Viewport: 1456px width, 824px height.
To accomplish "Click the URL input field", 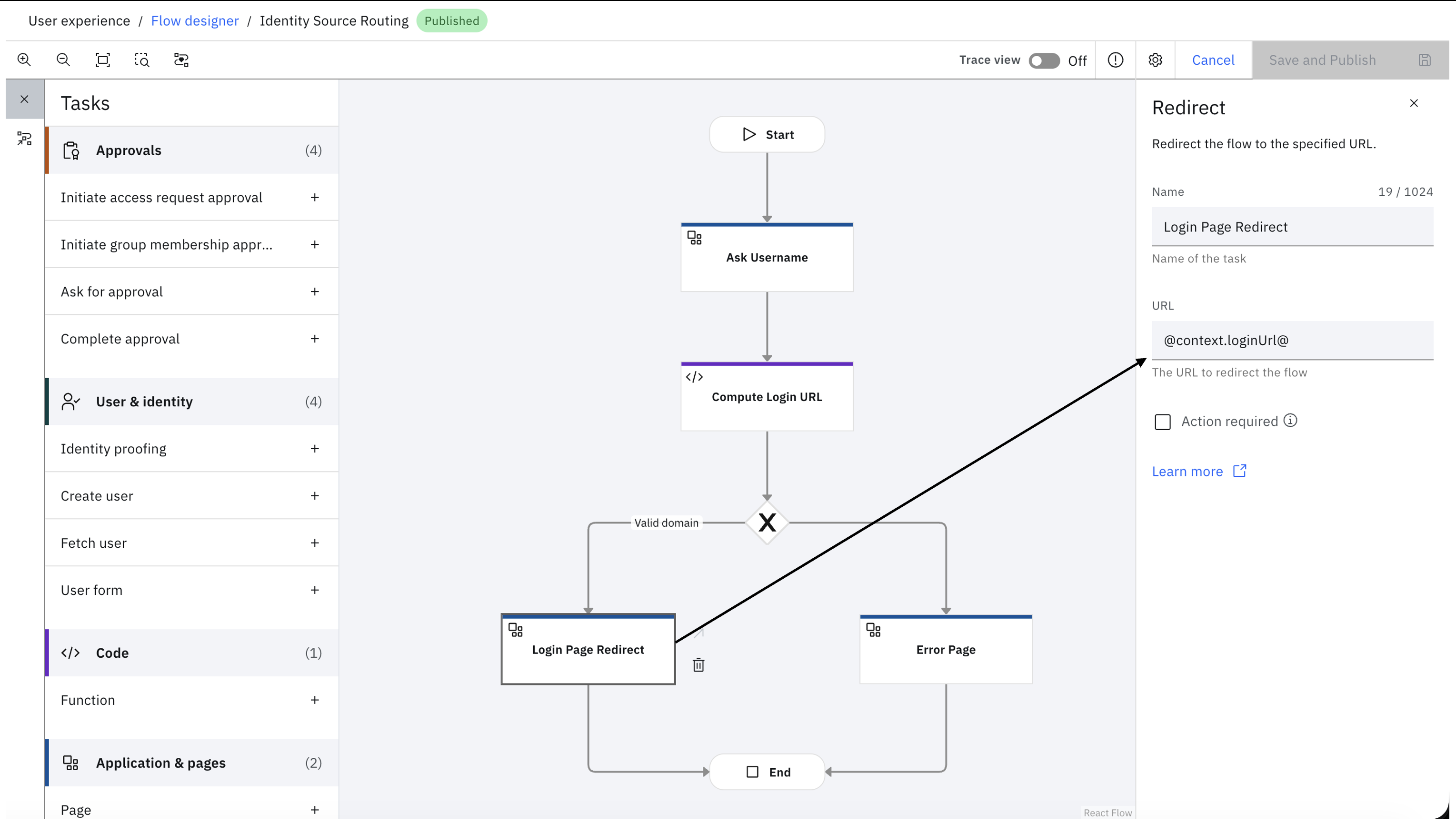I will (1293, 340).
